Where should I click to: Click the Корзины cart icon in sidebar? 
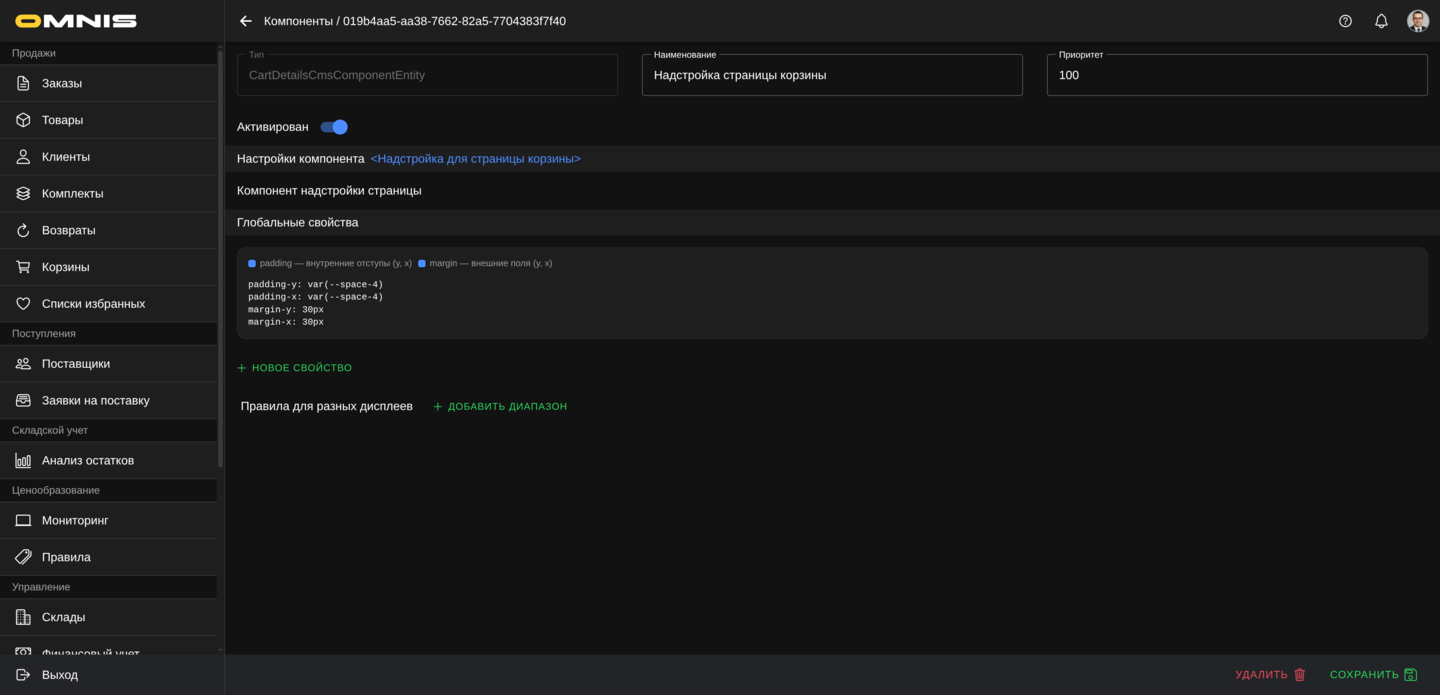point(23,267)
